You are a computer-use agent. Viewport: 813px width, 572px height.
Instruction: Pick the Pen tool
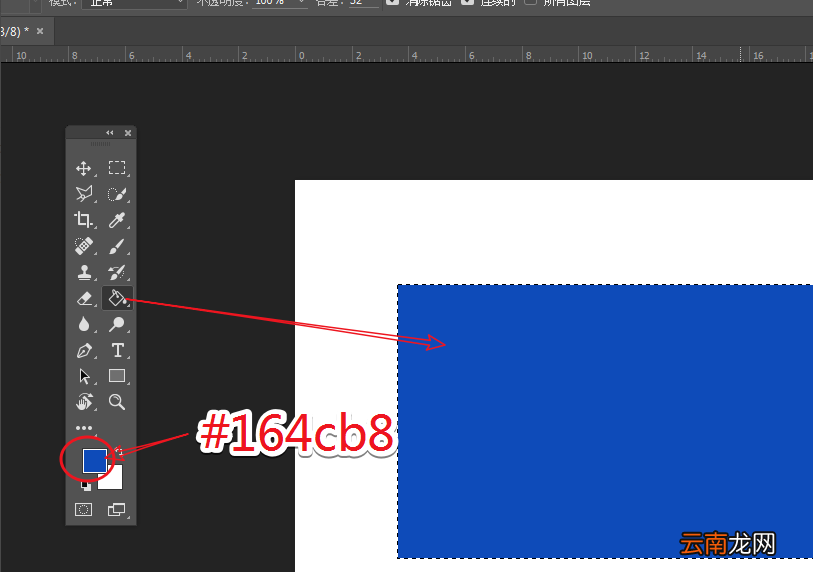pos(84,351)
